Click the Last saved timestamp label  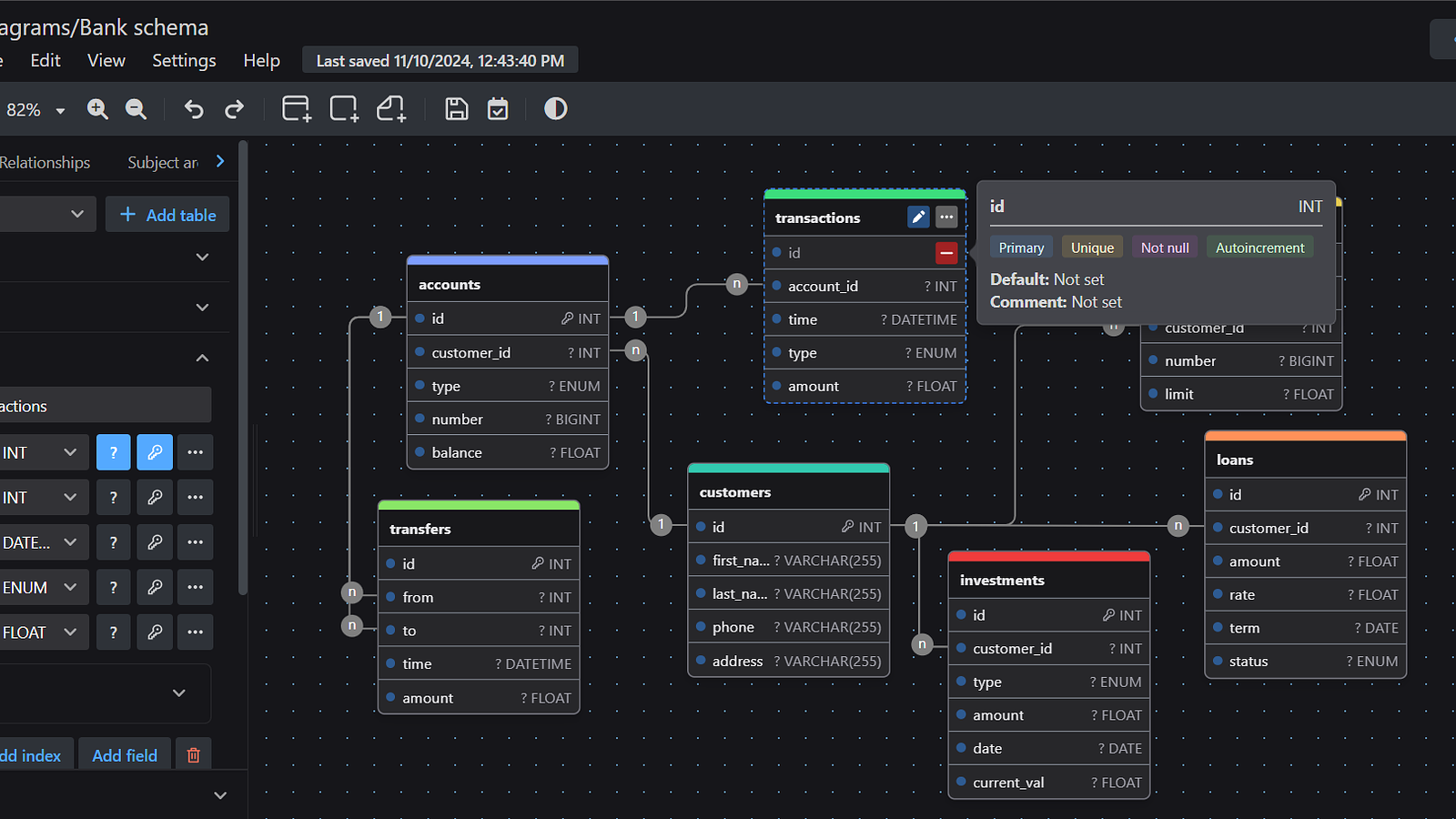click(x=440, y=61)
